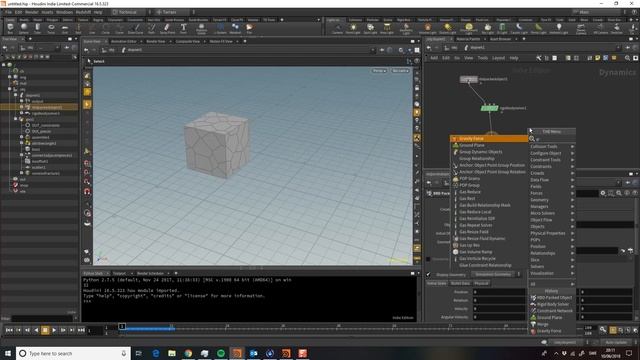The width and height of the screenshot is (640, 360).
Task: Toggle the Display Geometry checkbox
Action: 428,275
